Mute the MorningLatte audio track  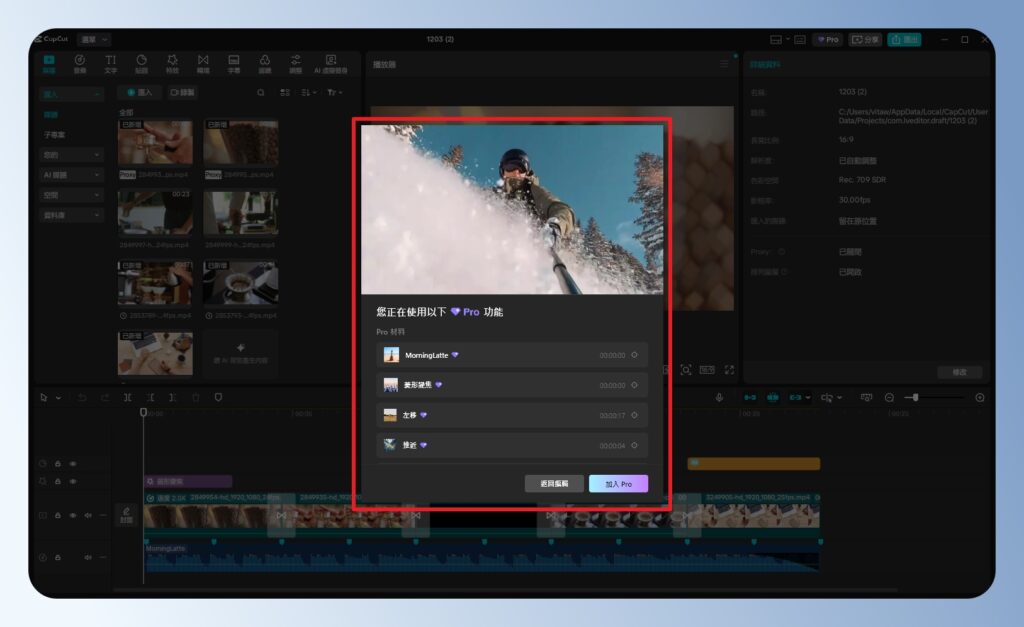(x=88, y=557)
